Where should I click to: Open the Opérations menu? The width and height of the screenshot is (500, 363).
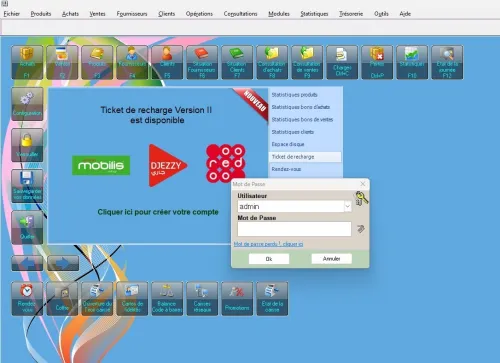(x=199, y=14)
